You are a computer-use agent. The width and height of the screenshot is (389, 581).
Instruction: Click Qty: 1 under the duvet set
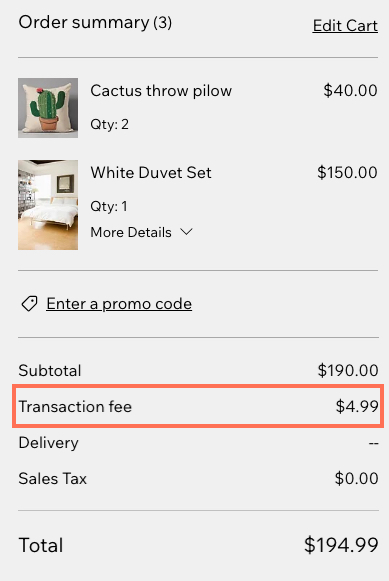(109, 206)
